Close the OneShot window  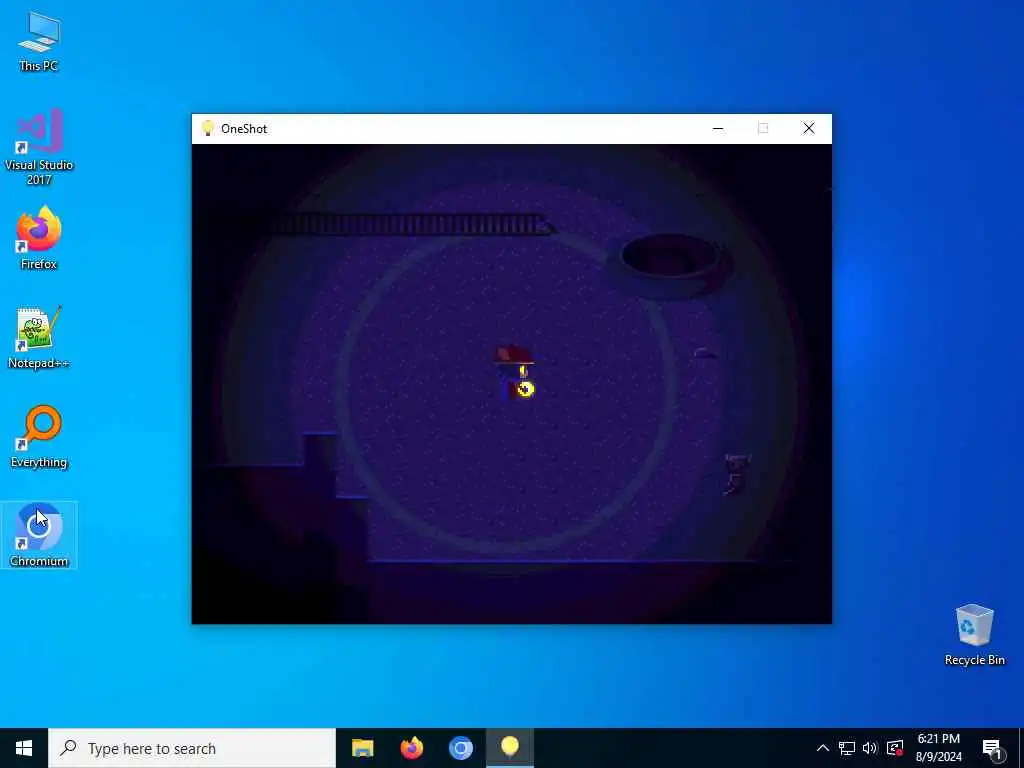808,129
